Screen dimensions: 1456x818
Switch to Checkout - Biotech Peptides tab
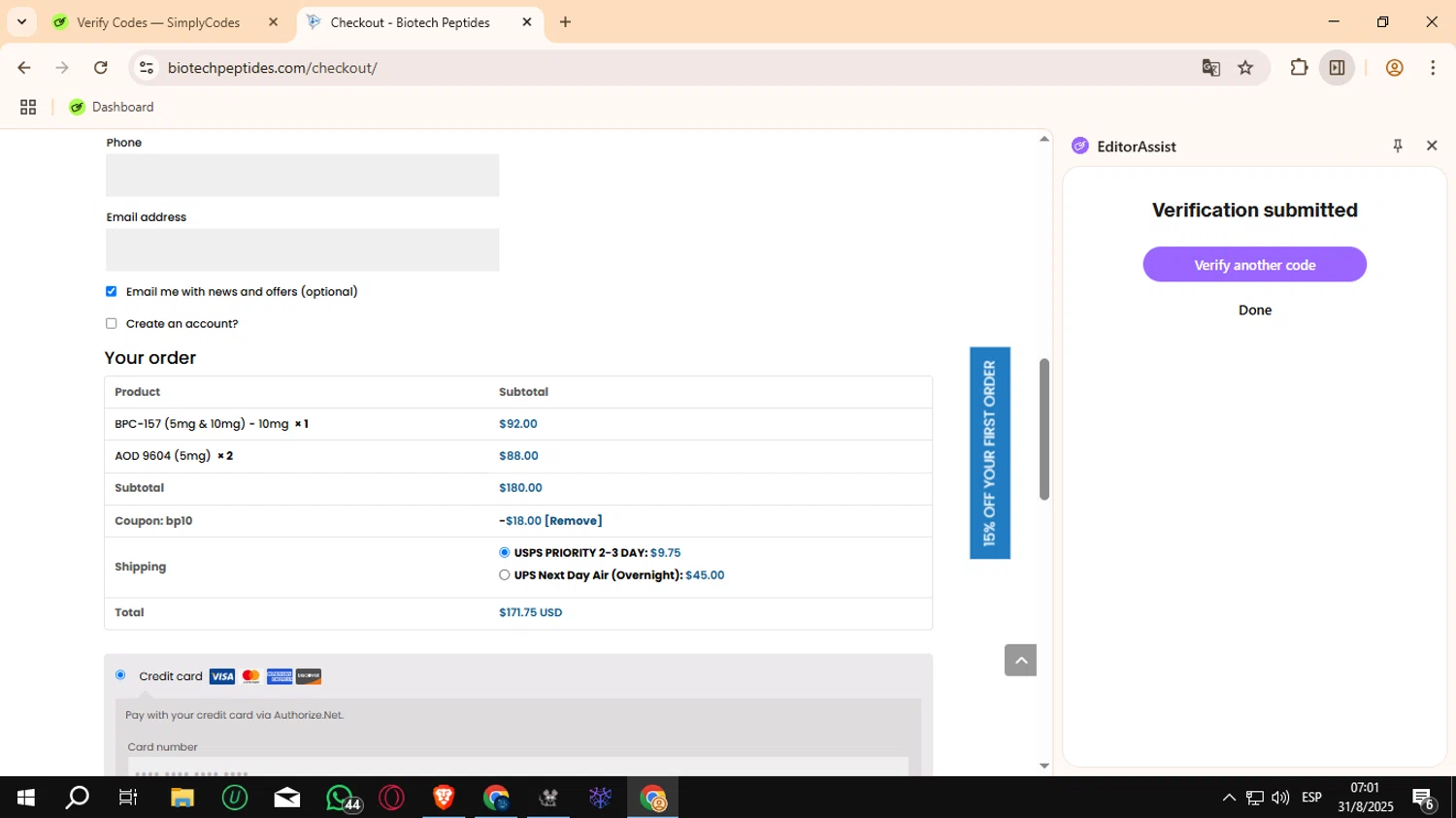(x=419, y=22)
